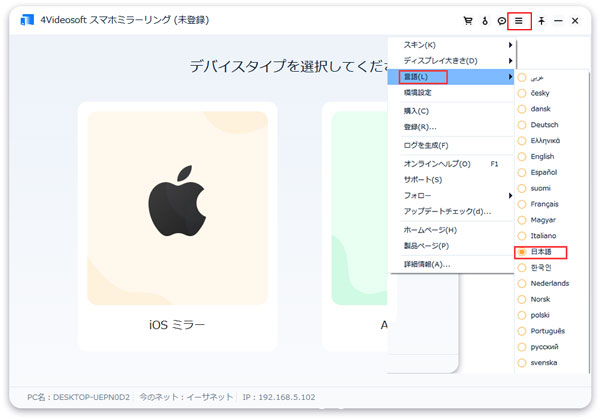This screenshot has height=420, width=600.
Task: Open 詳細情報(A)... menu item
Action: pyautogui.click(x=451, y=264)
